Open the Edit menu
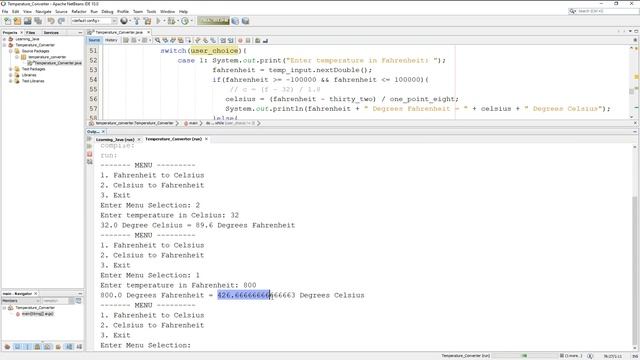Image resolution: width=640 pixels, height=360 pixels. pos(16,11)
